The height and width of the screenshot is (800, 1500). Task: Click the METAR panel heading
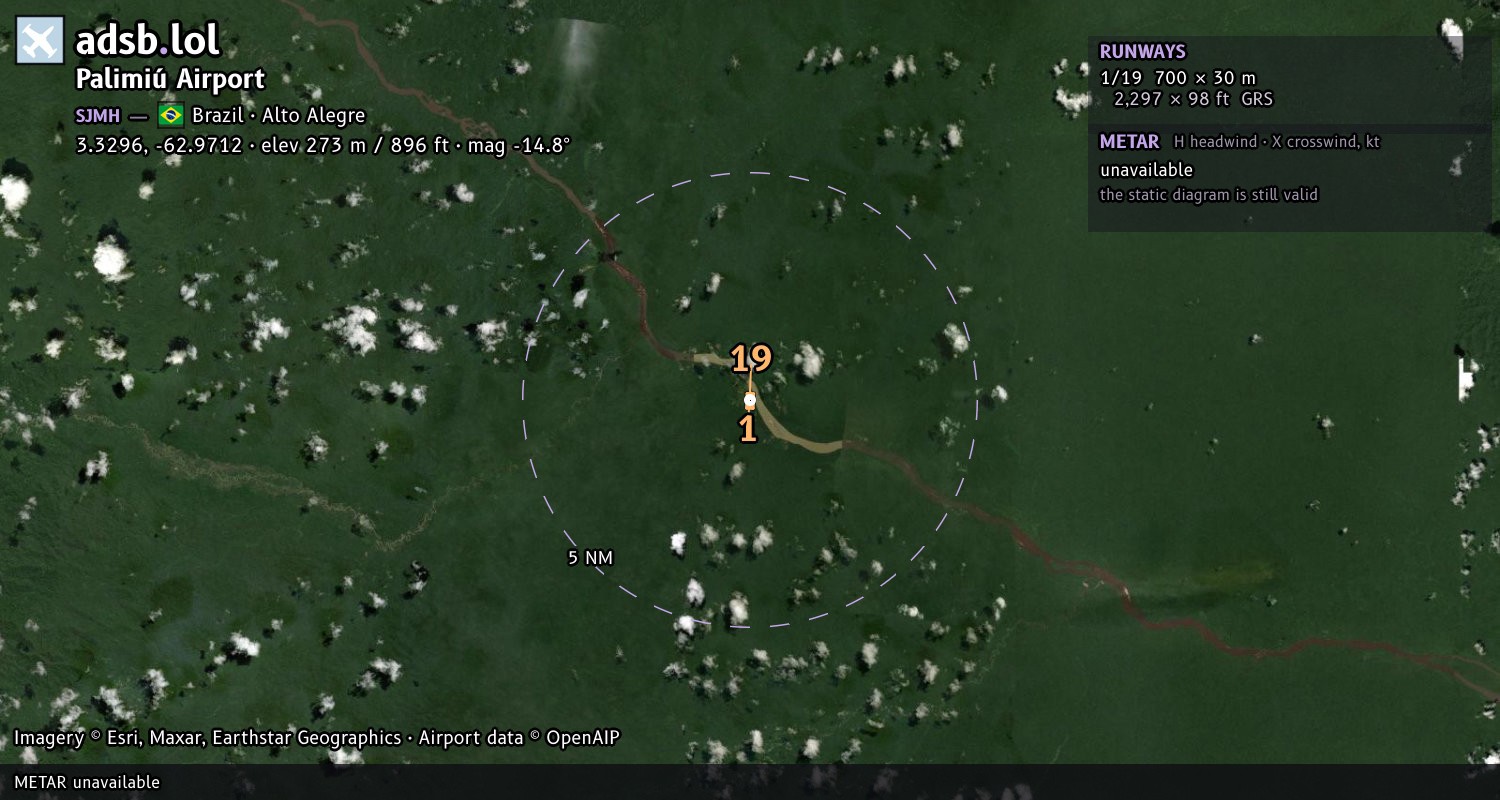point(1129,142)
